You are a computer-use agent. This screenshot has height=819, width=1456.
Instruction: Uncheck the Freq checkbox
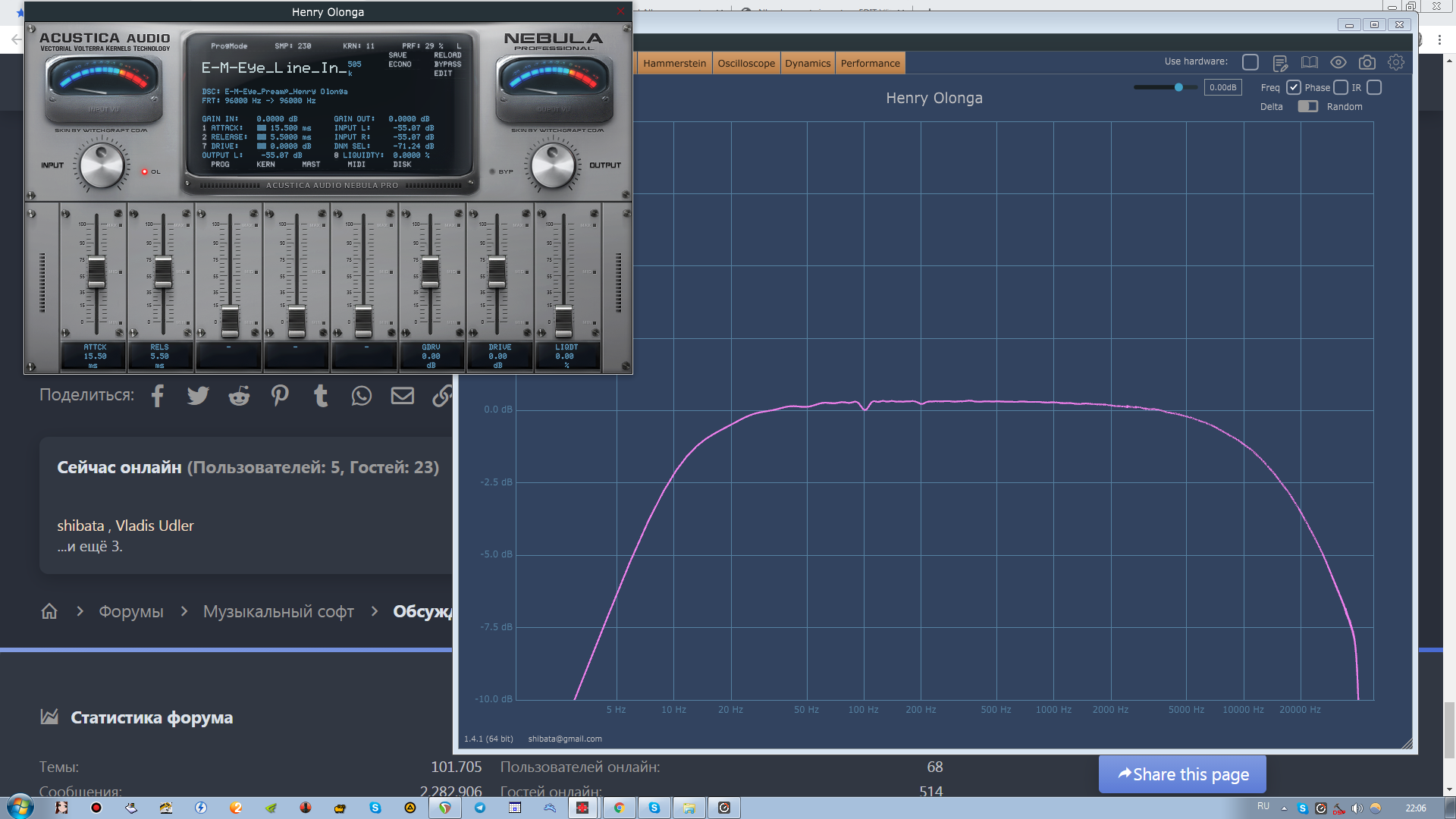click(1294, 87)
